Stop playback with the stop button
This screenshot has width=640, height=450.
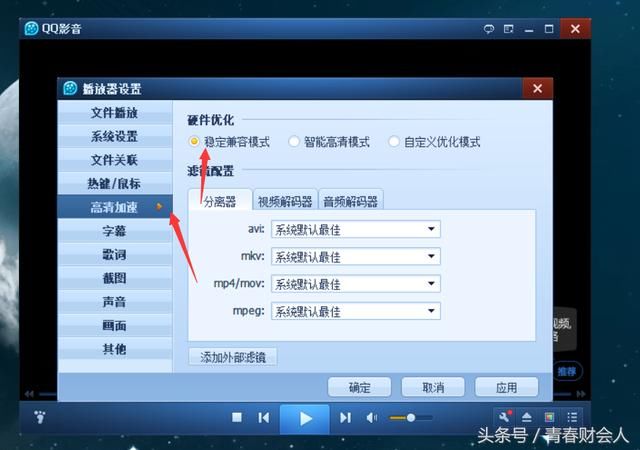pos(237,417)
